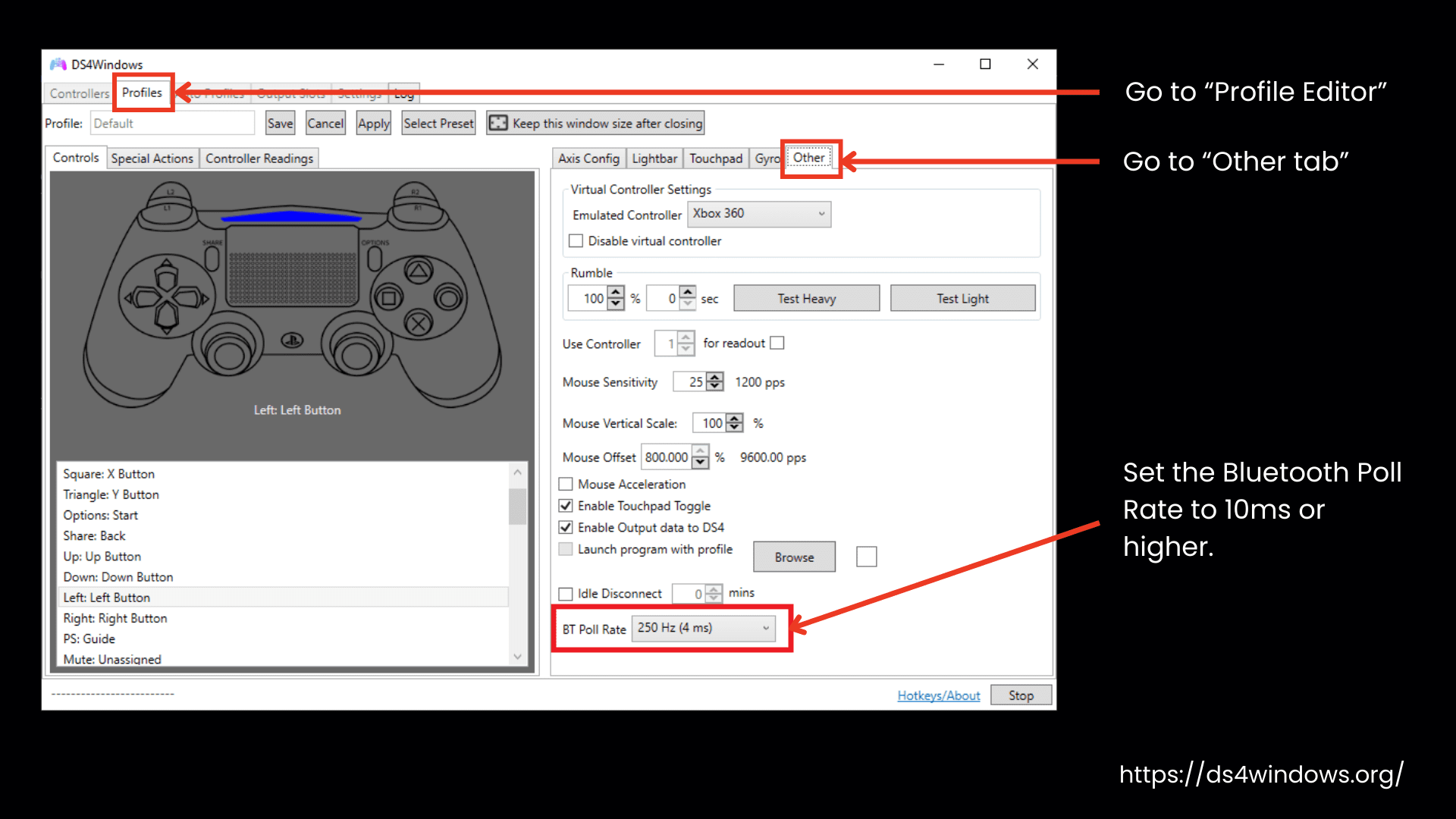Screen dimensions: 1456x819
Task: Open the Controller Readings tab
Action: click(259, 158)
